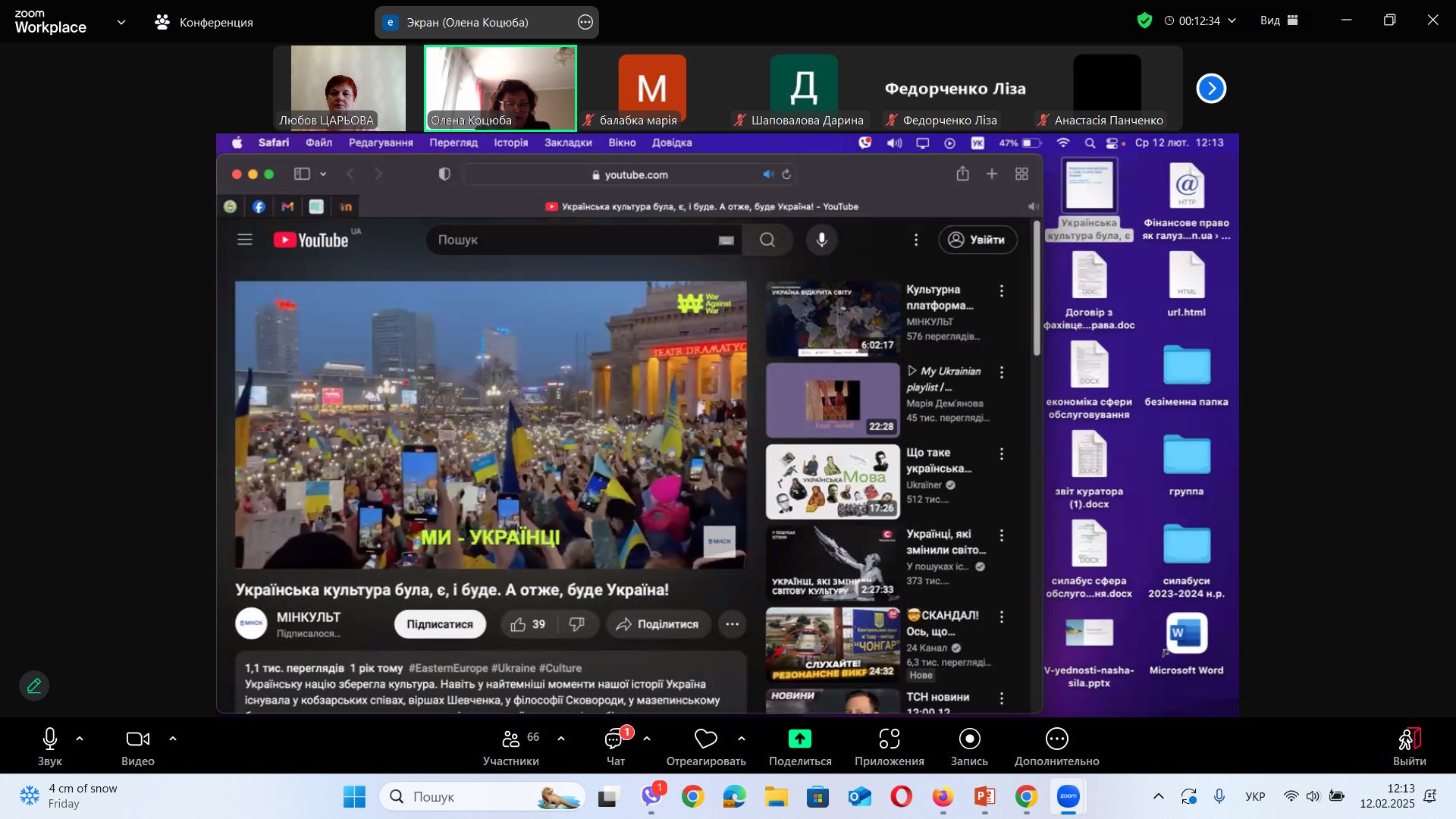1456x819 pixels.
Task: Expand the meeting timer chevron
Action: (x=1232, y=20)
